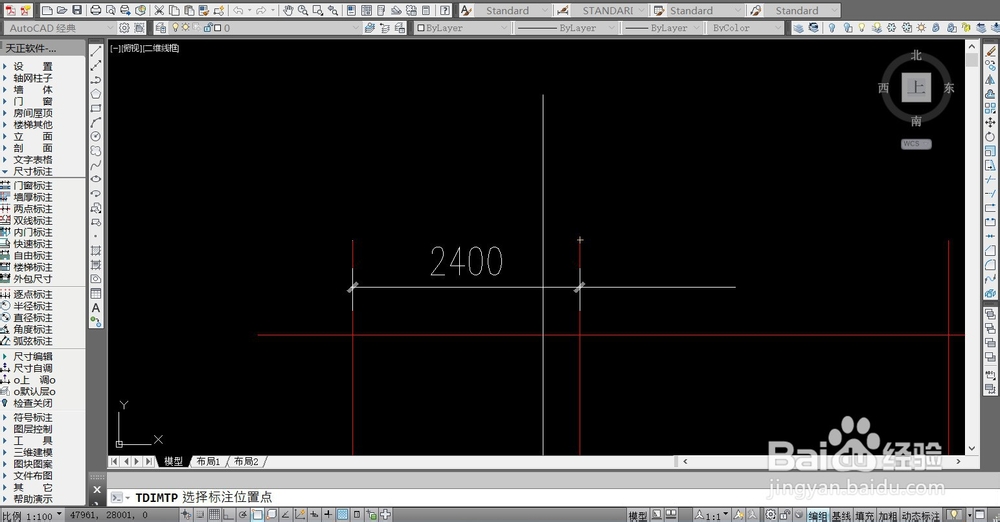Open the Help question mark icon
Screen dimensions: 1000x522
(x=445, y=10)
